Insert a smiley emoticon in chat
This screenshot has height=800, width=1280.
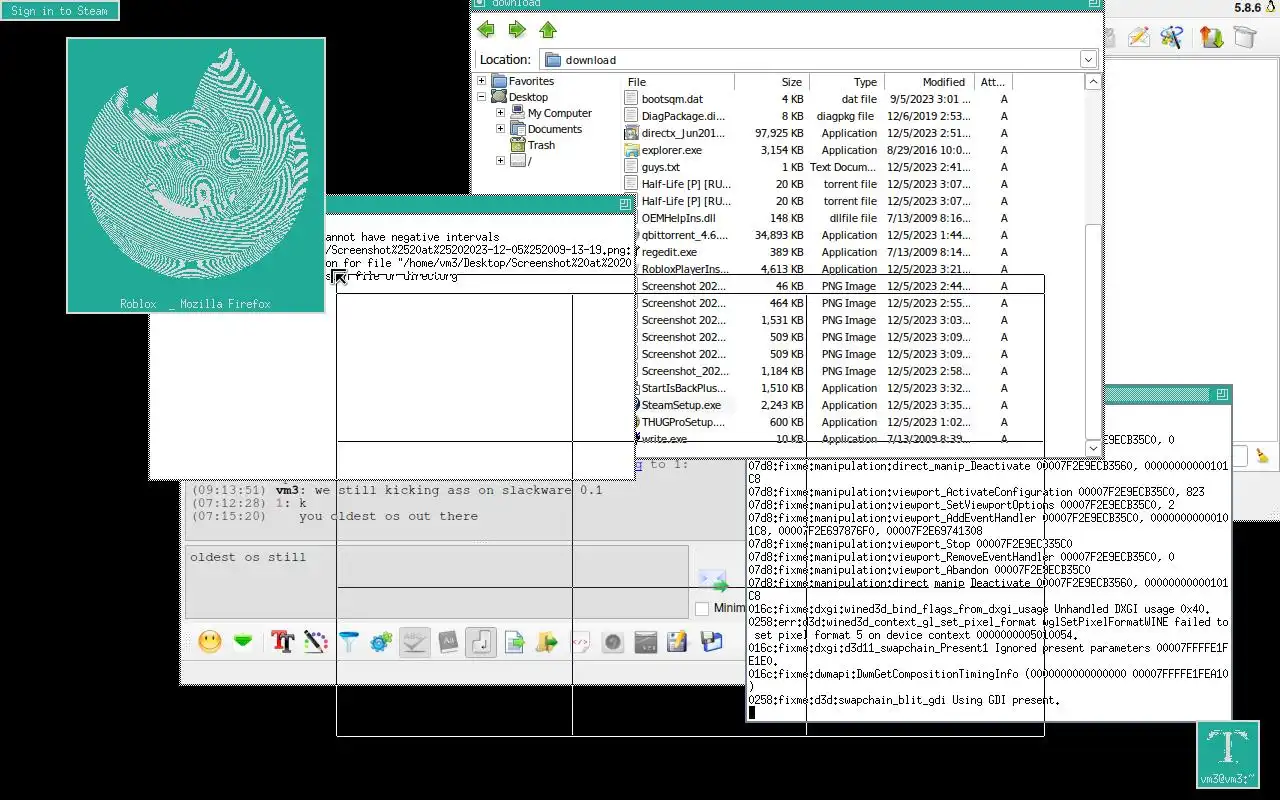210,642
